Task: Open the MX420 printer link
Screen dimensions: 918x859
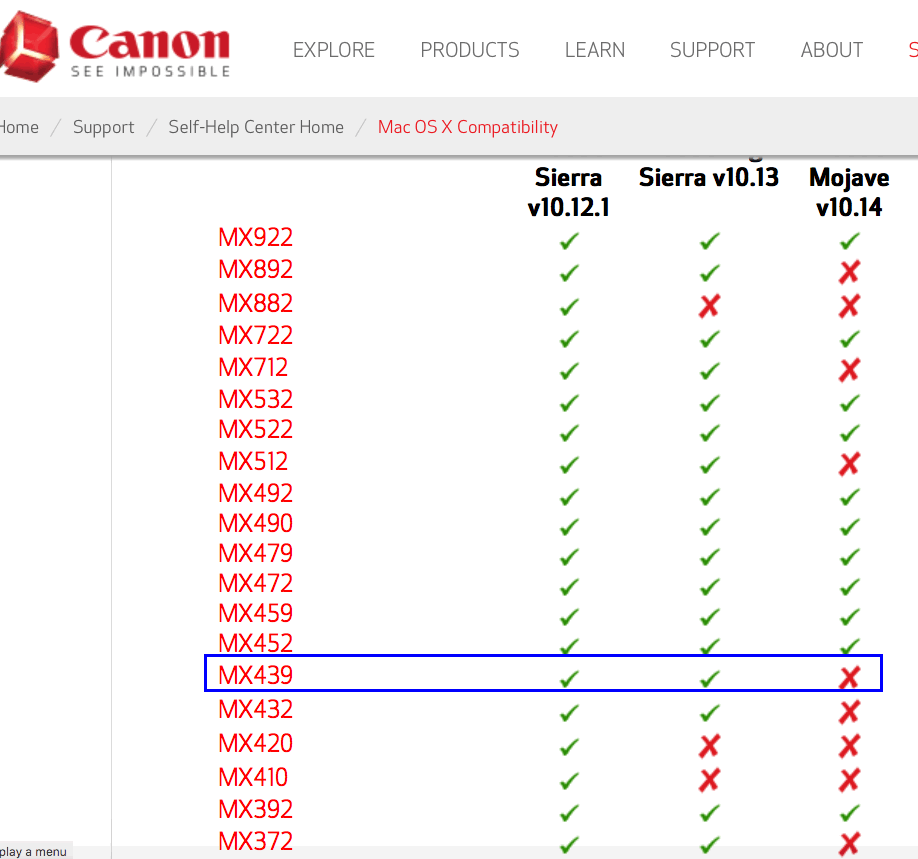Action: point(255,744)
